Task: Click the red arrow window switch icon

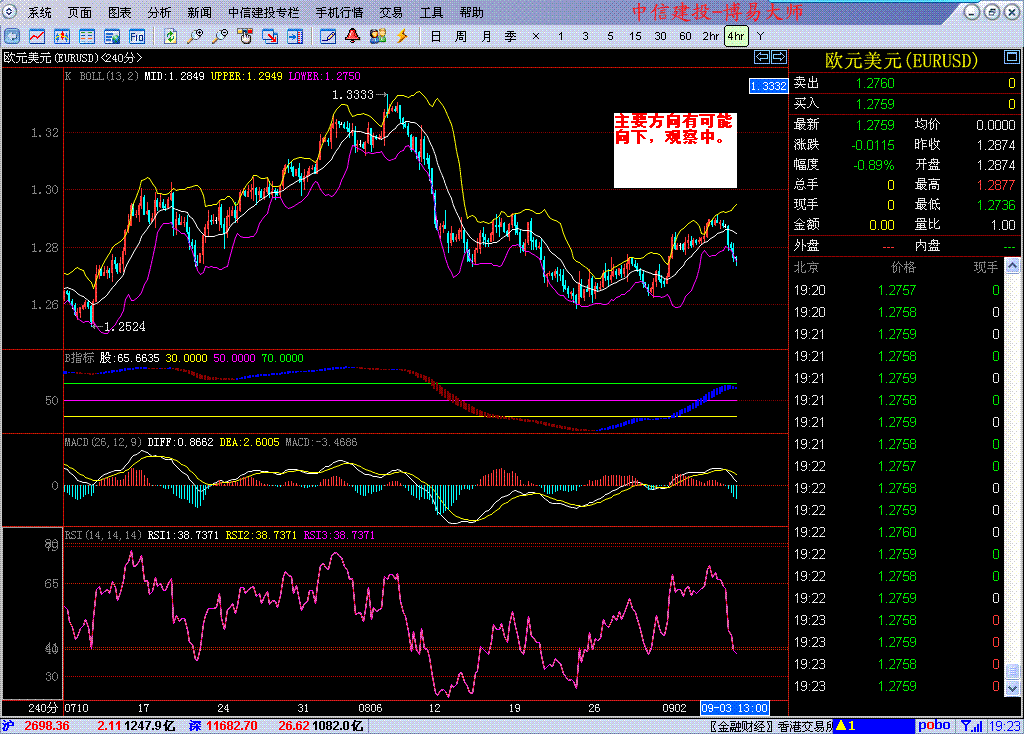Action: 270,36
